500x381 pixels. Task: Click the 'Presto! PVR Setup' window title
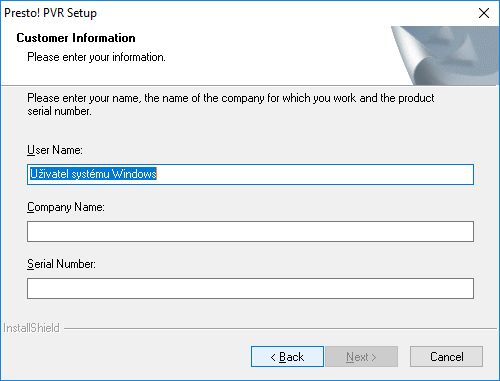point(50,13)
